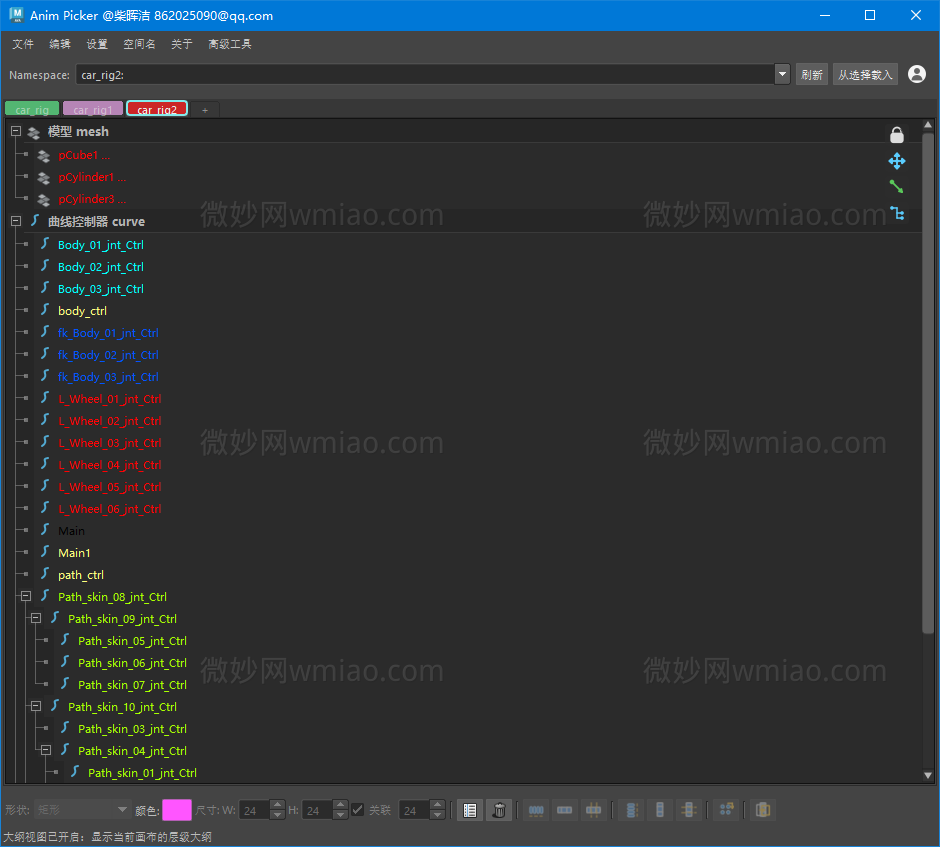Image resolution: width=940 pixels, height=847 pixels.
Task: Select the blue move arrows tool
Action: (x=896, y=161)
